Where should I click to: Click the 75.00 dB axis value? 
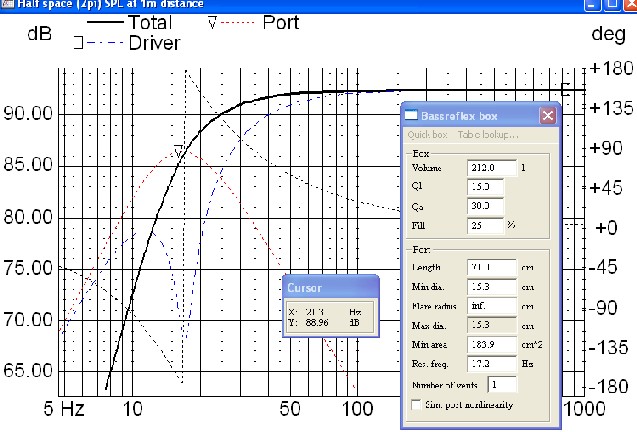click(28, 268)
